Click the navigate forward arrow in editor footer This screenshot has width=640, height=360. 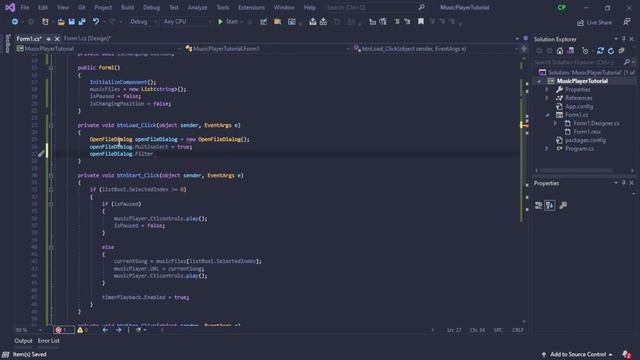pos(118,330)
